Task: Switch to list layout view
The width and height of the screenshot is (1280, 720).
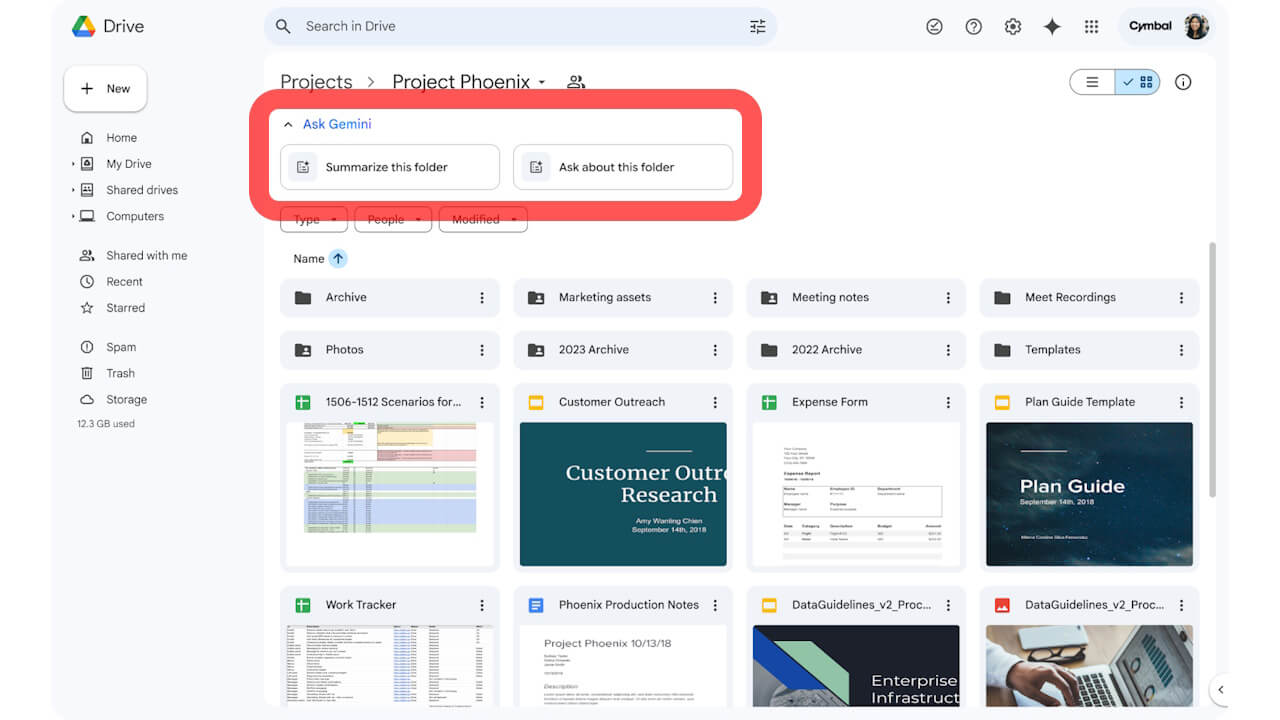Action: point(1093,82)
